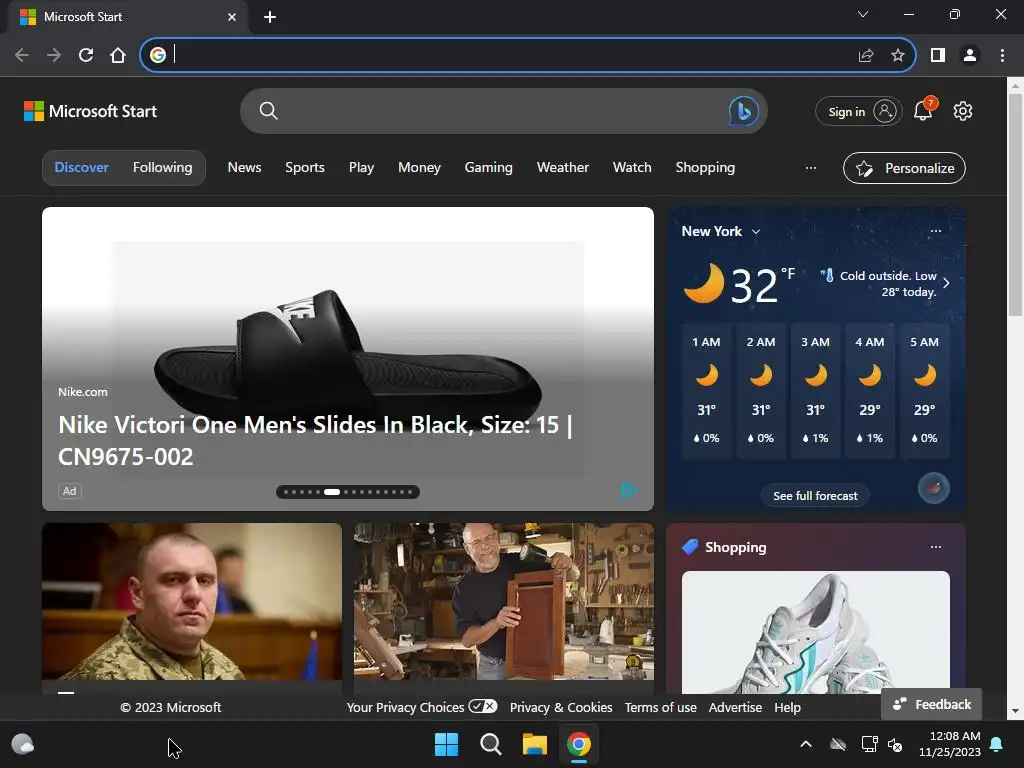Switch to the Following tab
The width and height of the screenshot is (1024, 768).
163,168
